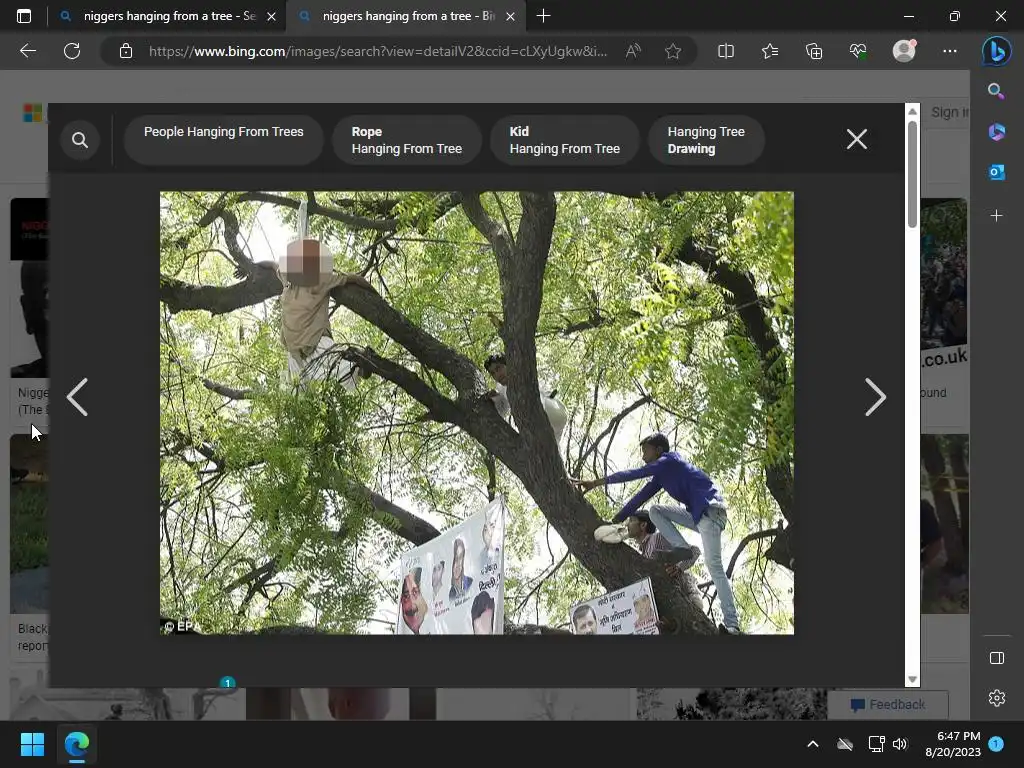Open the Outlook sidebar icon

coord(997,172)
